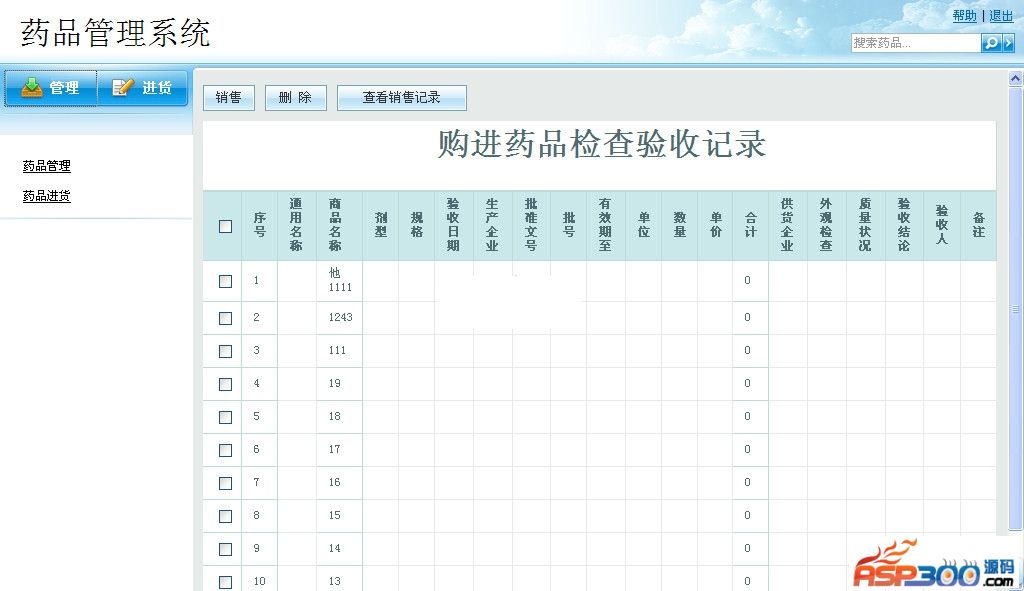Click product name cell '15'
Image resolution: width=1024 pixels, height=591 pixels.
pos(340,515)
